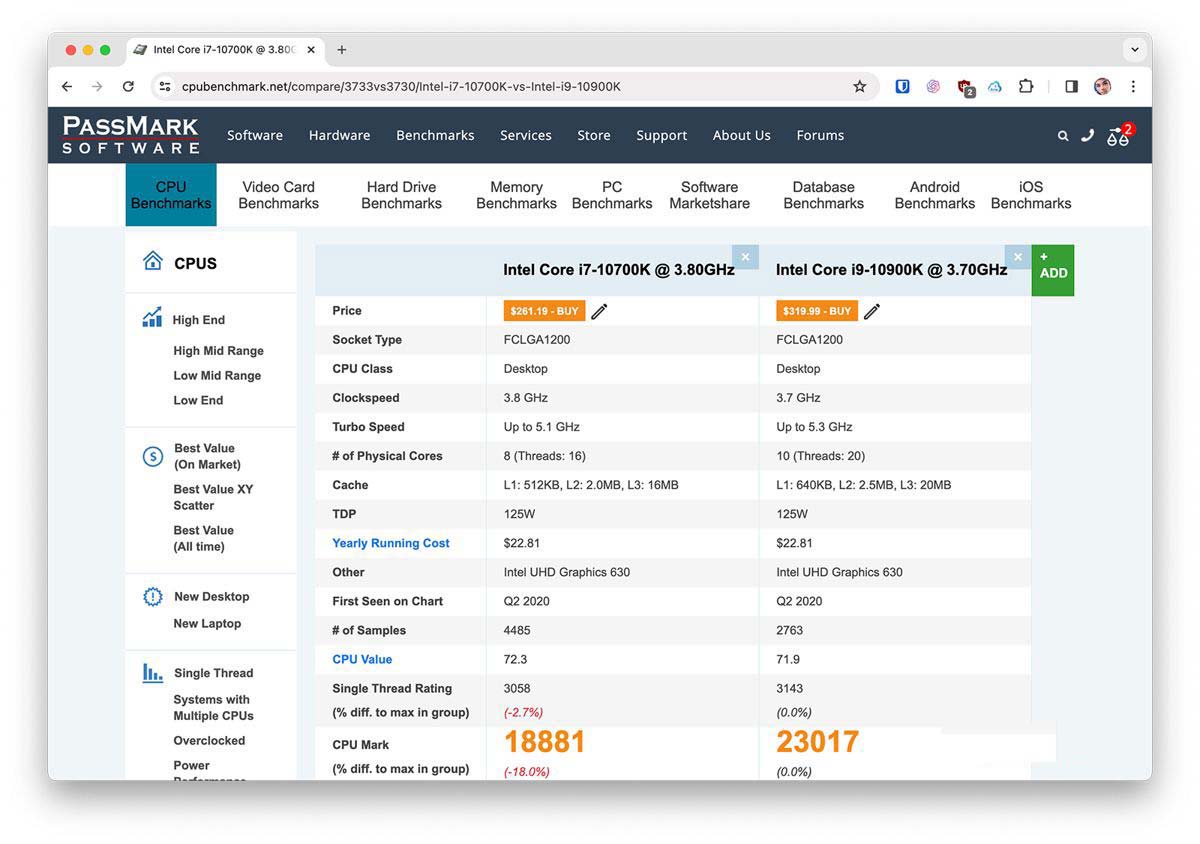The image size is (1200, 844).
Task: Click the Single Thread bar chart icon
Action: [x=152, y=673]
